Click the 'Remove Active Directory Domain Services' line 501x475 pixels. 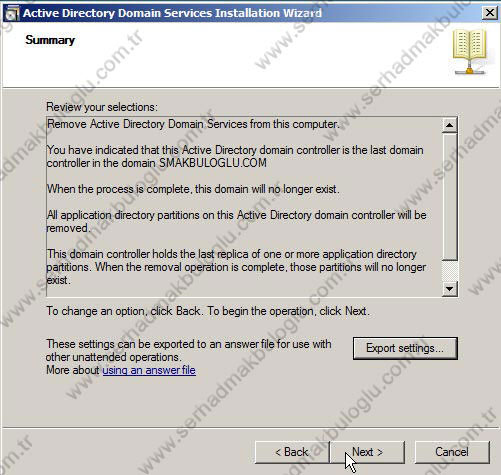[x=193, y=124]
